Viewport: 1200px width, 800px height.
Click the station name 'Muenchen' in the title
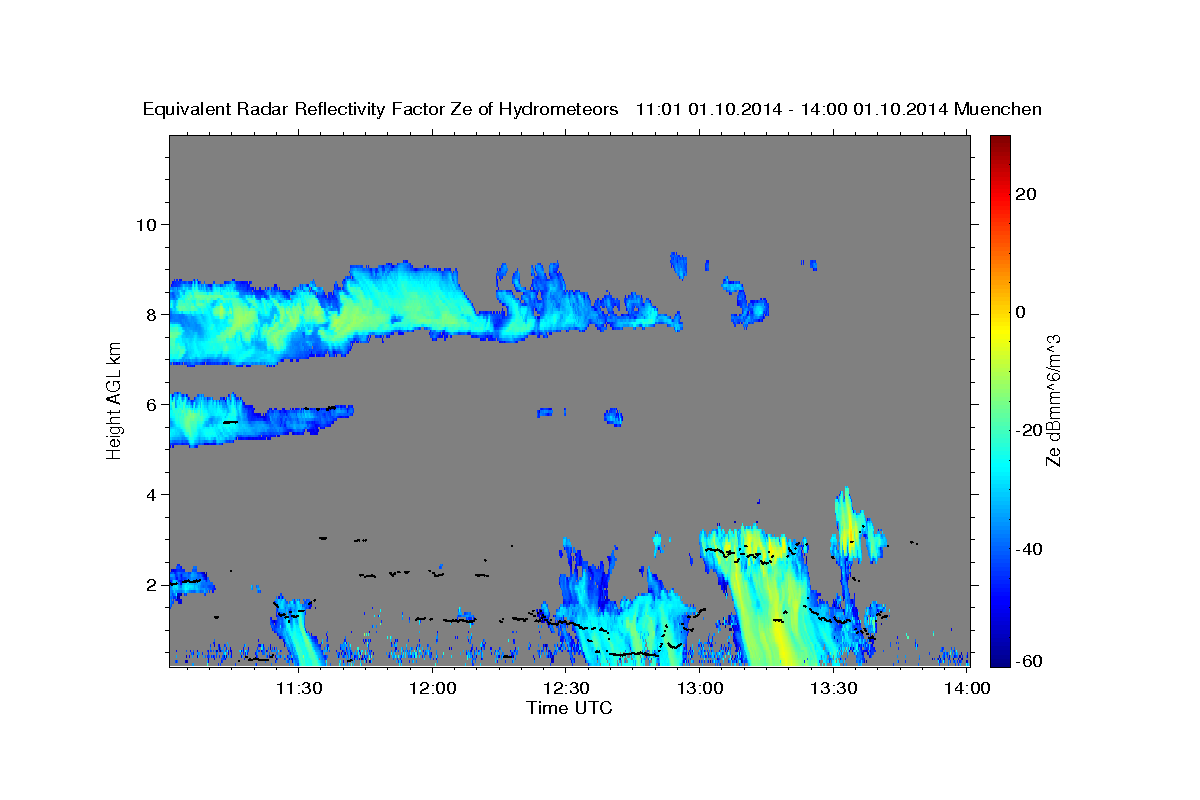pos(998,110)
